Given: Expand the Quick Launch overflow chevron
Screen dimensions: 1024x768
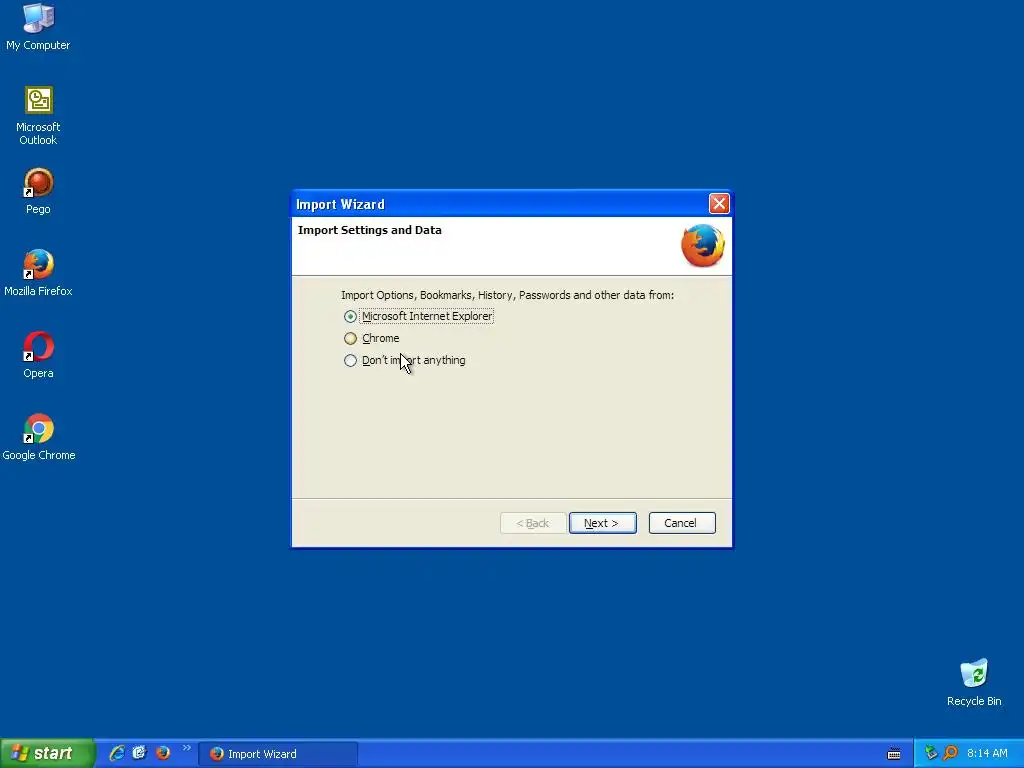Looking at the screenshot, I should [x=187, y=748].
